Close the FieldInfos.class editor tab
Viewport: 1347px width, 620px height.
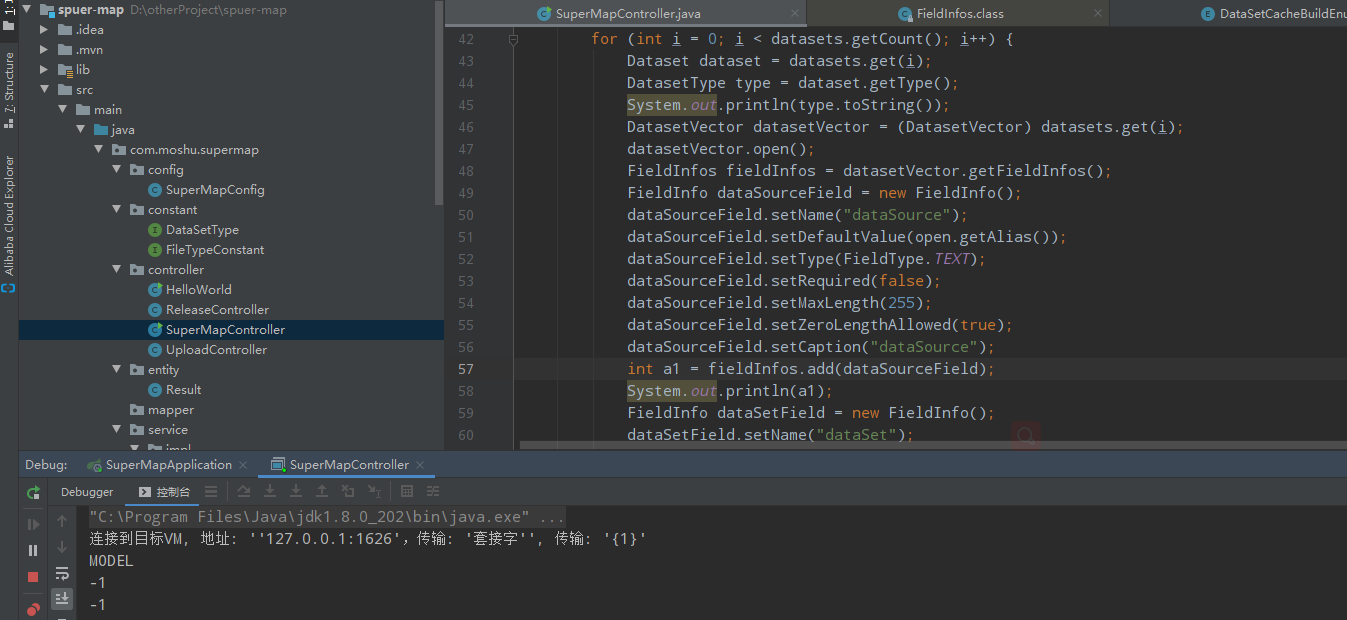pyautogui.click(x=1098, y=14)
